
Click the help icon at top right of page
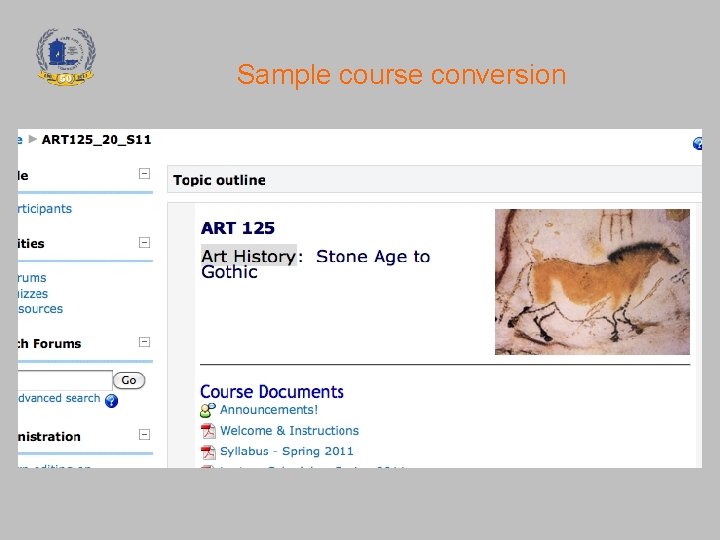pos(697,144)
